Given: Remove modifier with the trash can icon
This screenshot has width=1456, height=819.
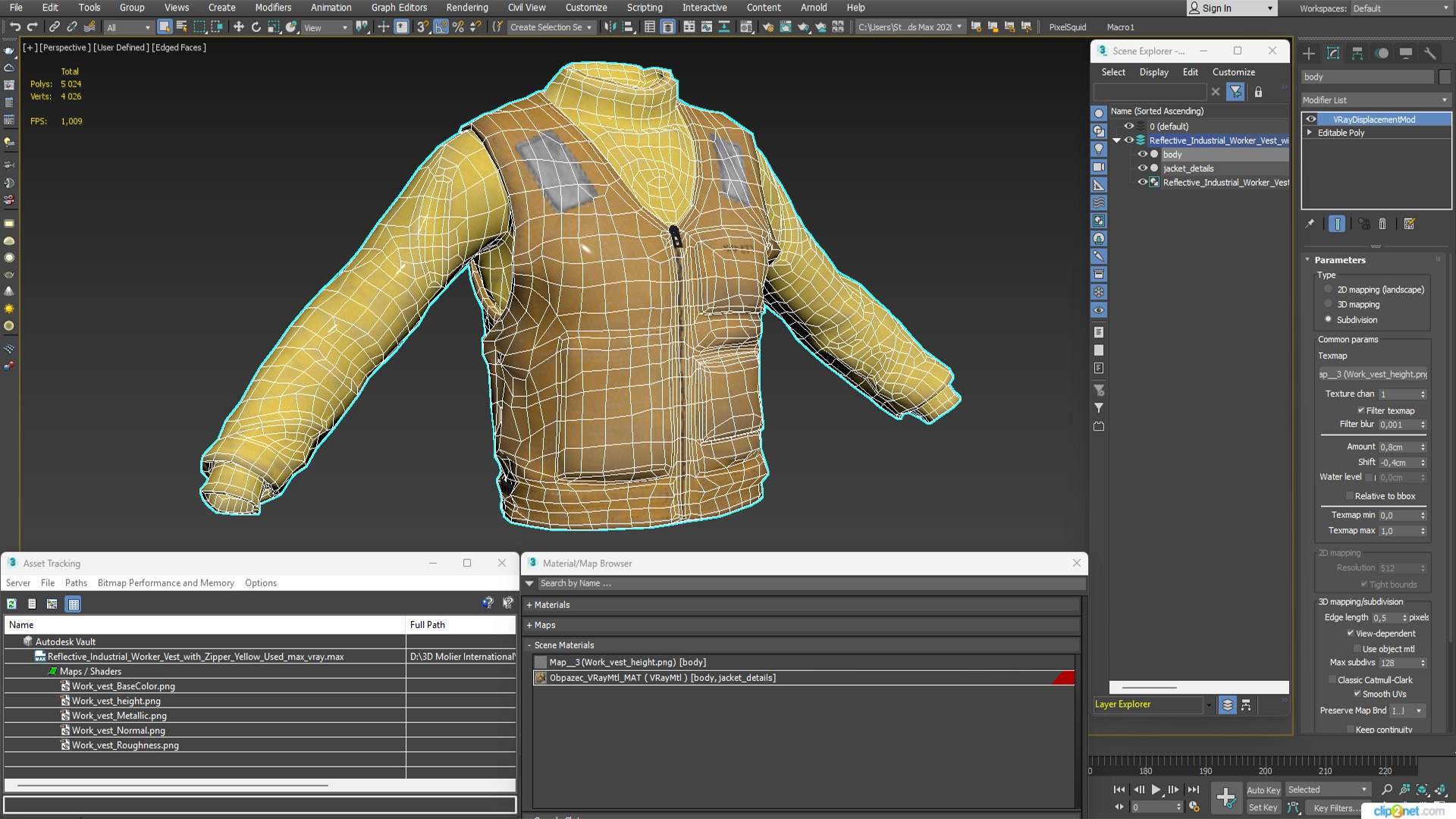Looking at the screenshot, I should pyautogui.click(x=1382, y=224).
